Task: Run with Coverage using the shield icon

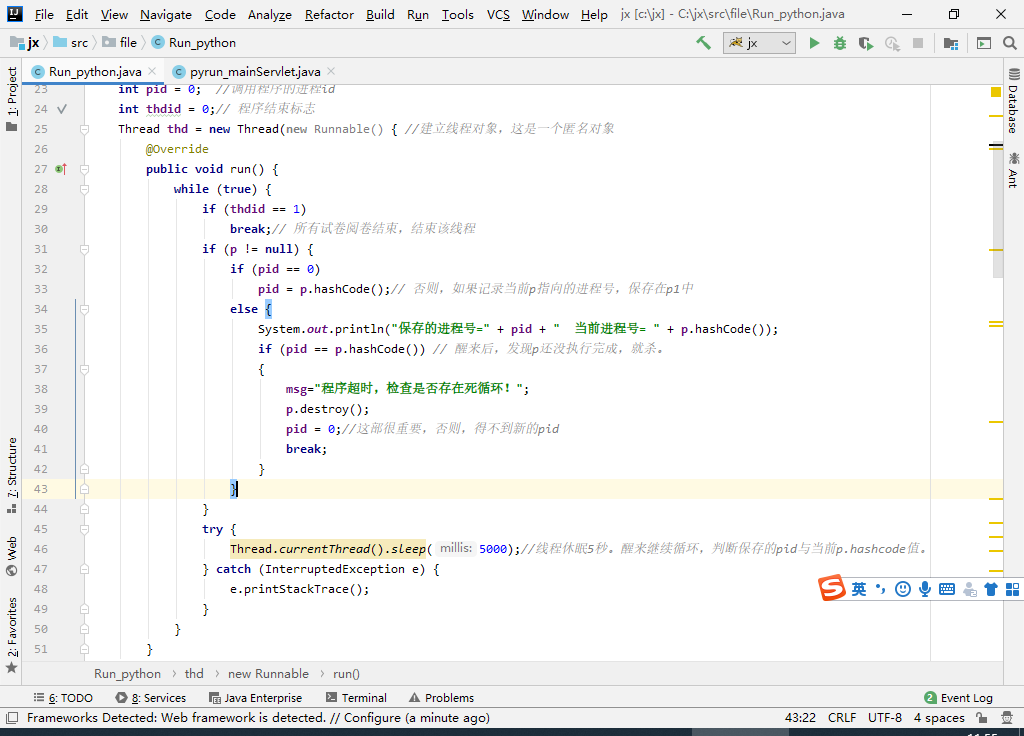Action: pos(866,43)
